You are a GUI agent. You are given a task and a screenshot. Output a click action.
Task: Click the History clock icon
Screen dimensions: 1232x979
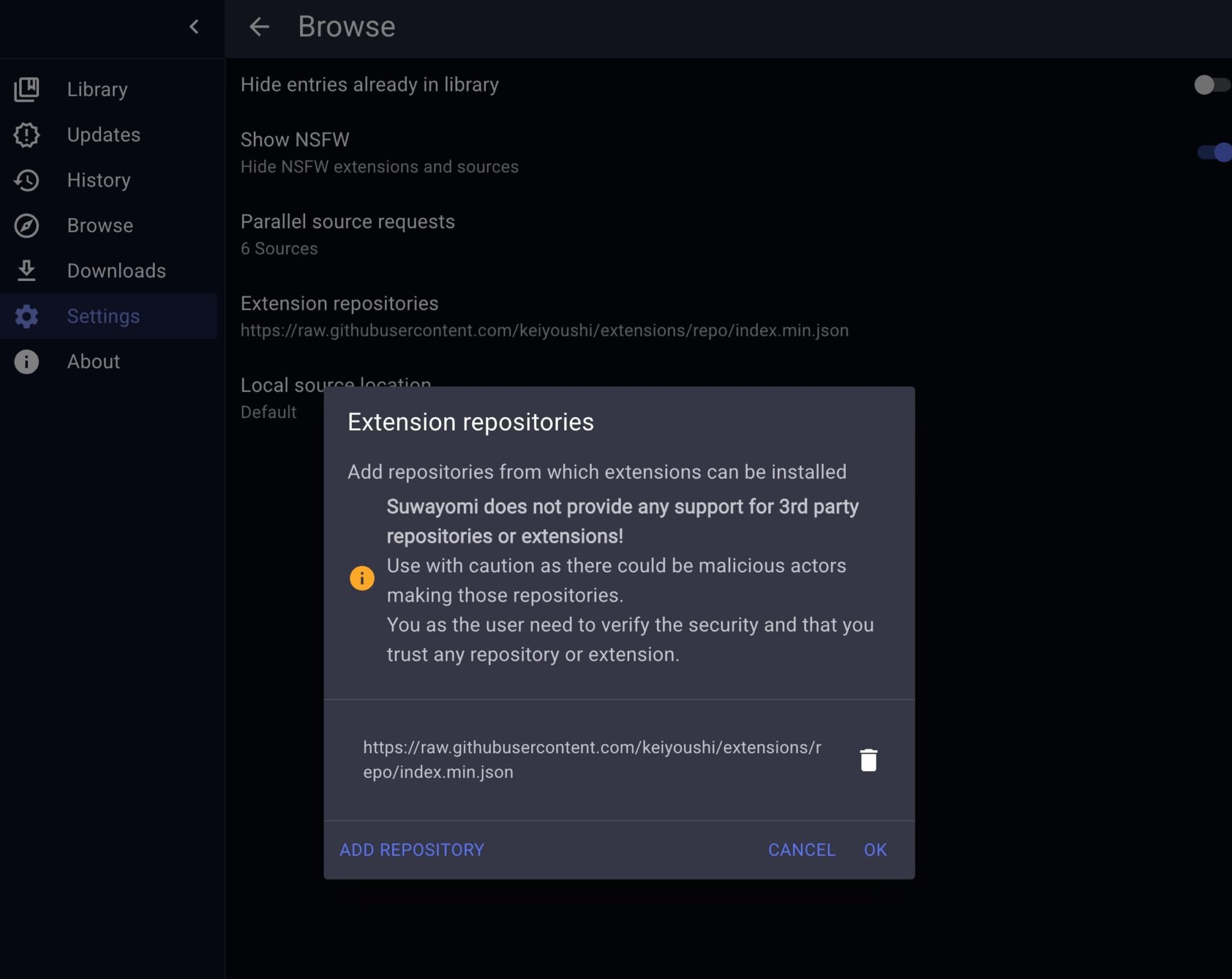point(26,180)
